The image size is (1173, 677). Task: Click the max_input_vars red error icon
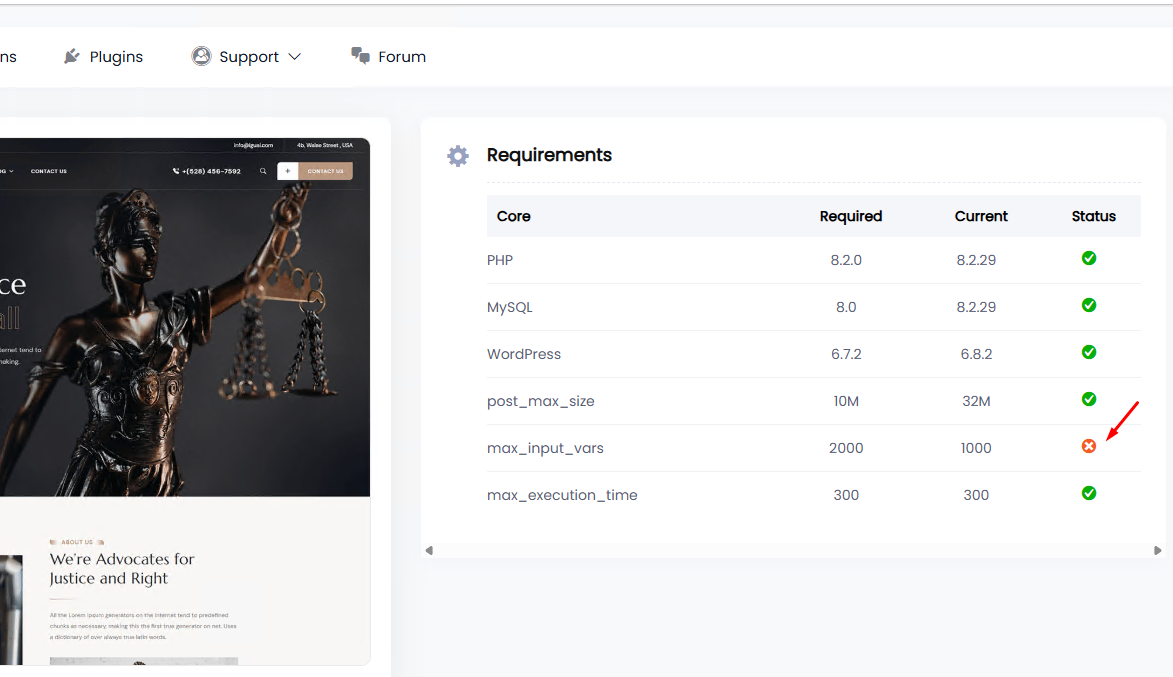point(1088,447)
